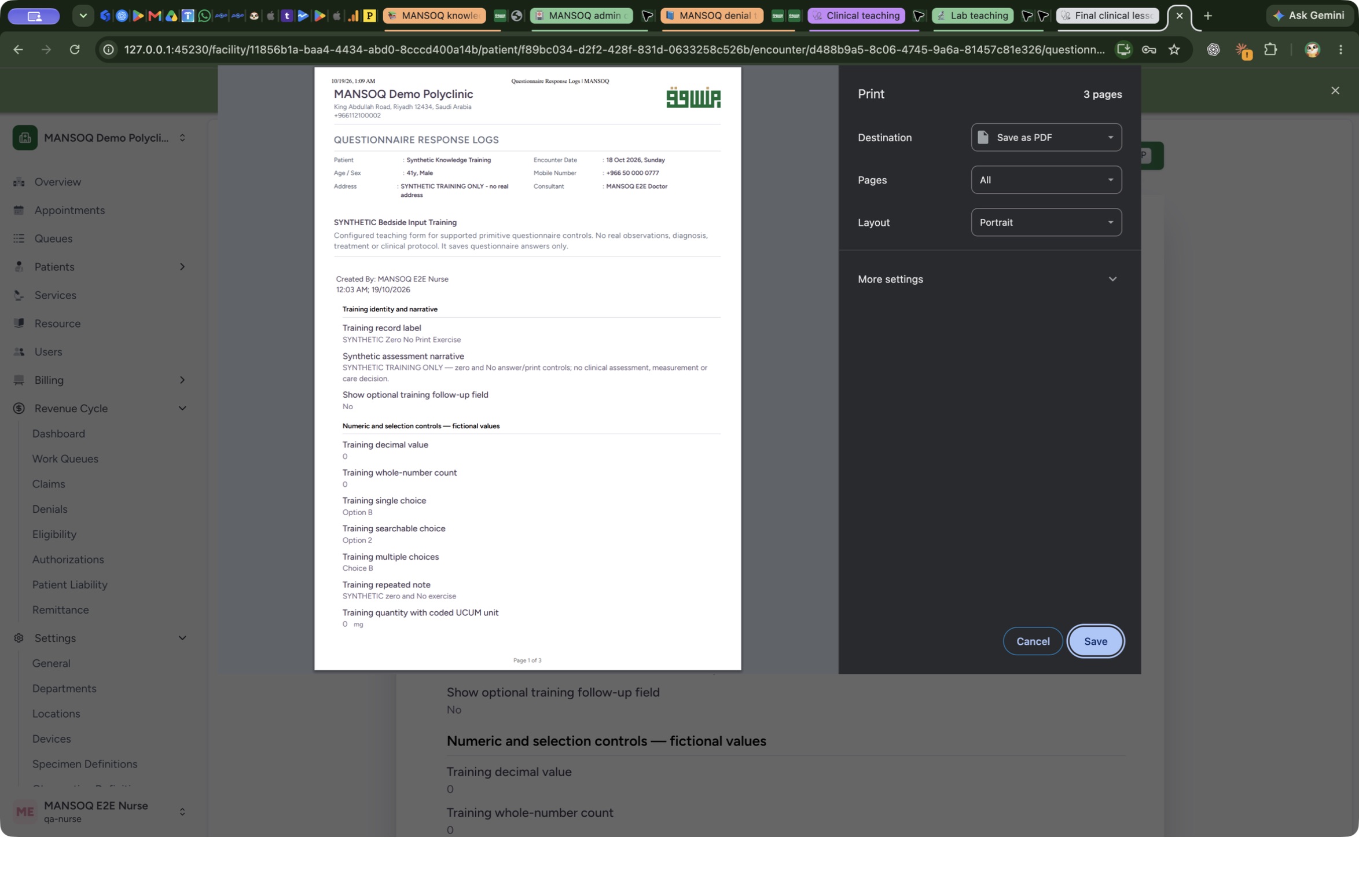Click the Users icon in sidebar
The height and width of the screenshot is (896, 1359).
click(19, 352)
